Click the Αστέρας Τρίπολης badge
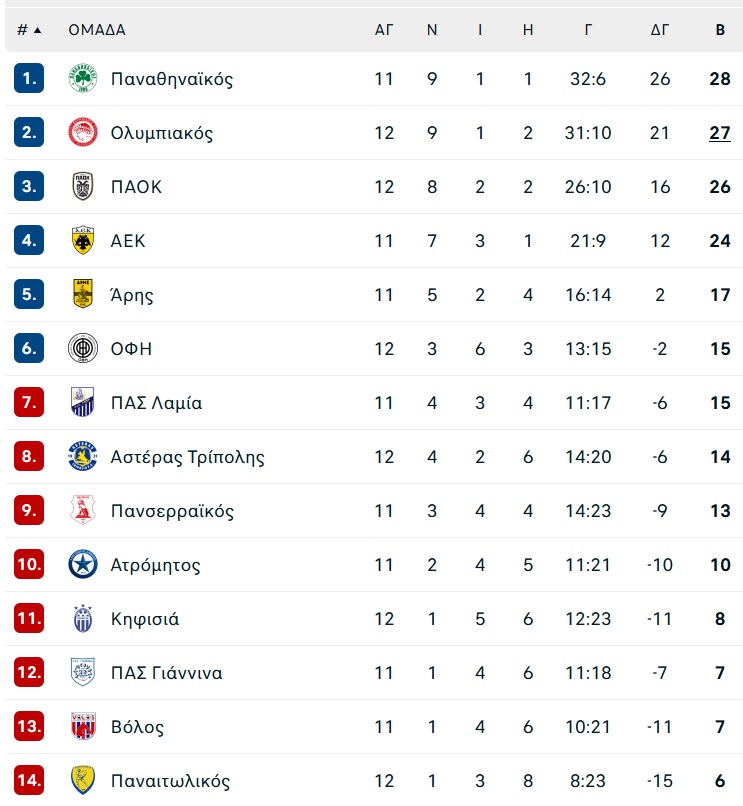The width and height of the screenshot is (743, 806). click(83, 456)
